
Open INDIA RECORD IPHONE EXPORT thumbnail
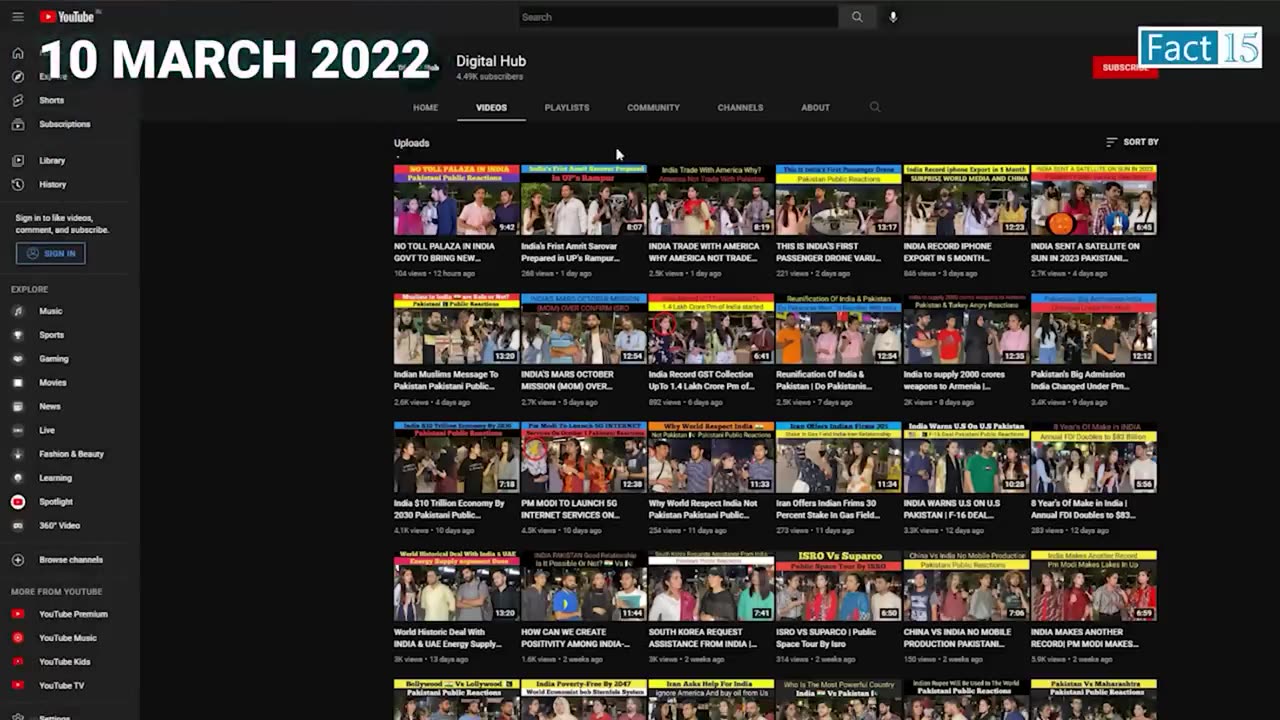[x=966, y=200]
